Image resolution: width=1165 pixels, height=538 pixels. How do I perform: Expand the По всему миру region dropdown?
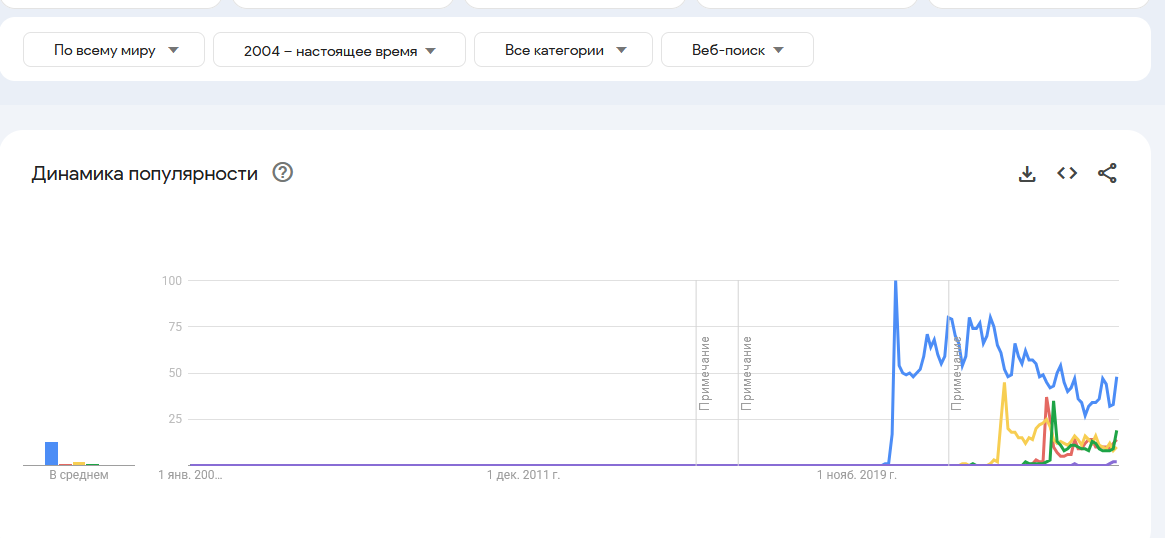point(114,50)
